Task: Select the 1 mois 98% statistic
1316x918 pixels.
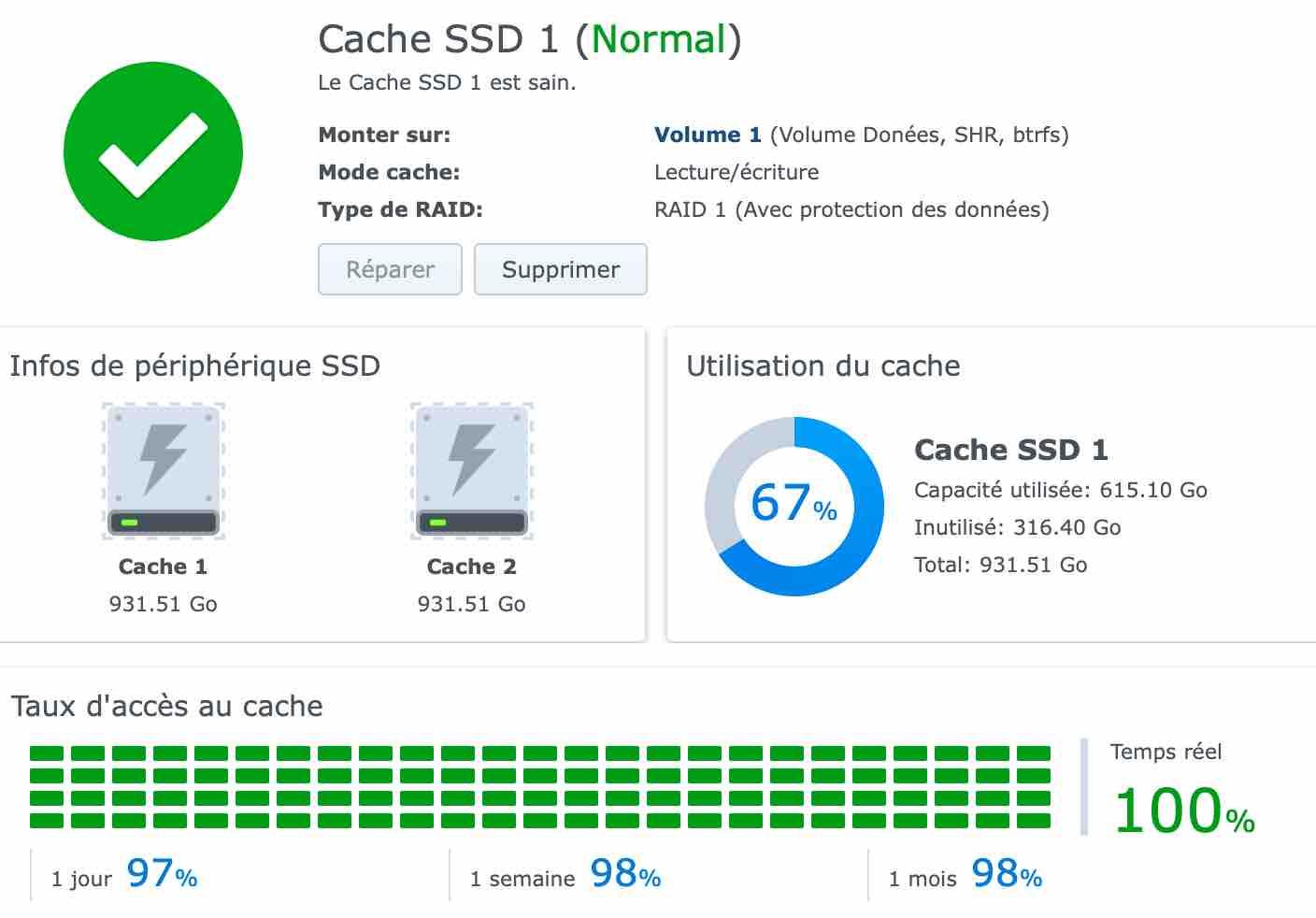Action: point(965,875)
